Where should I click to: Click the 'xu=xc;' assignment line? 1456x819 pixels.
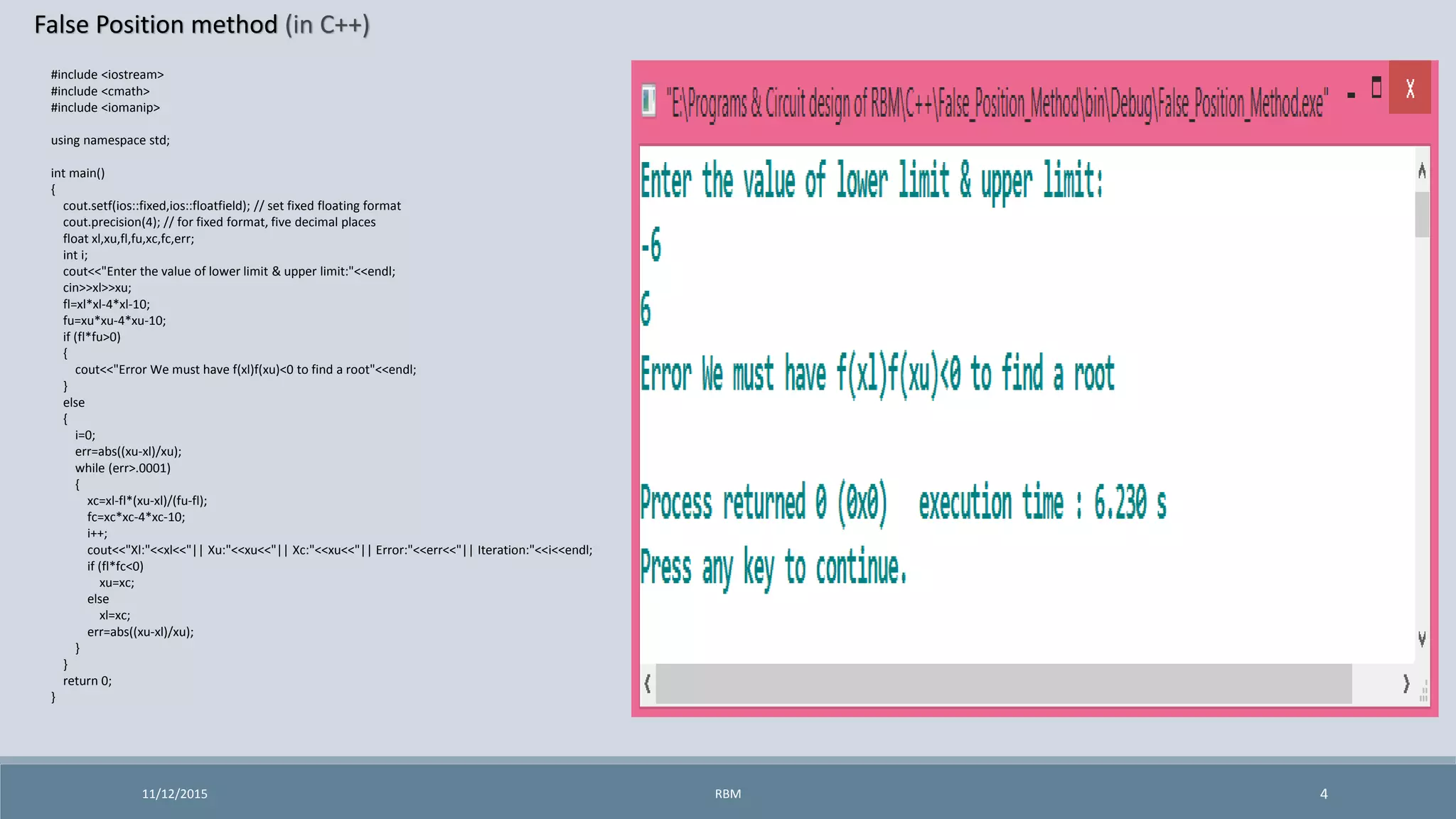pos(117,582)
